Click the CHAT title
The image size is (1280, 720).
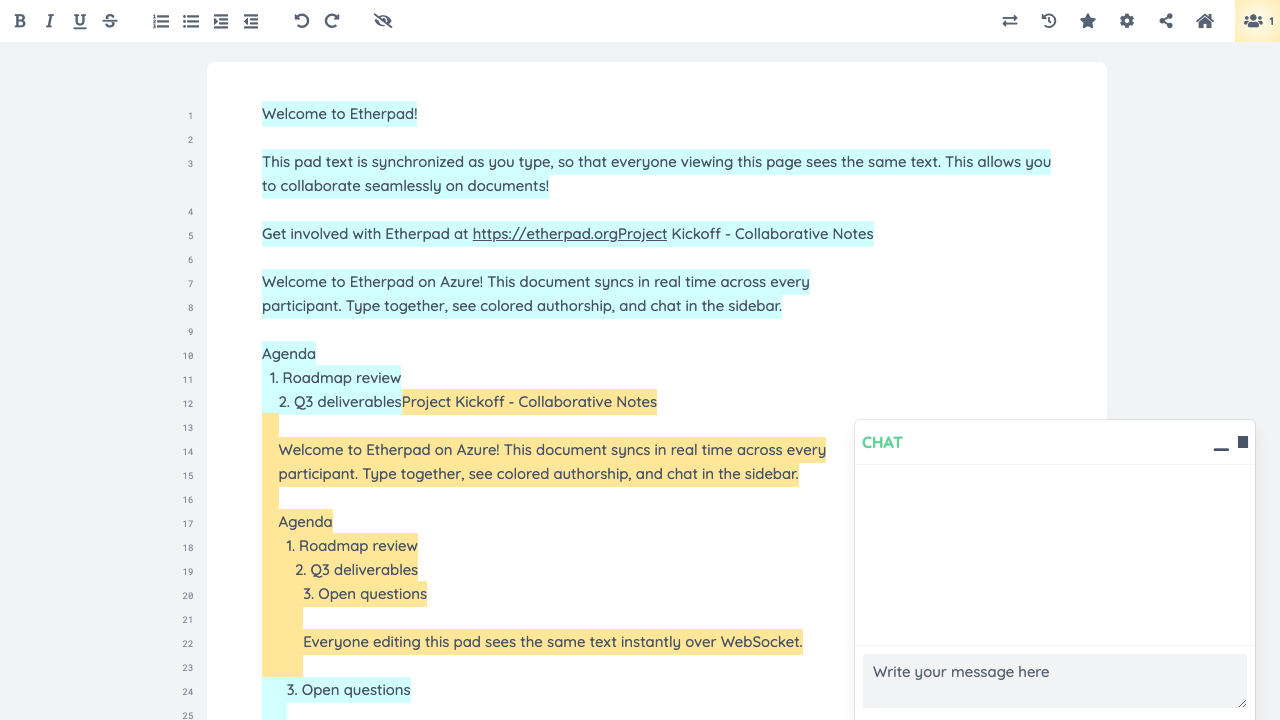tap(882, 442)
